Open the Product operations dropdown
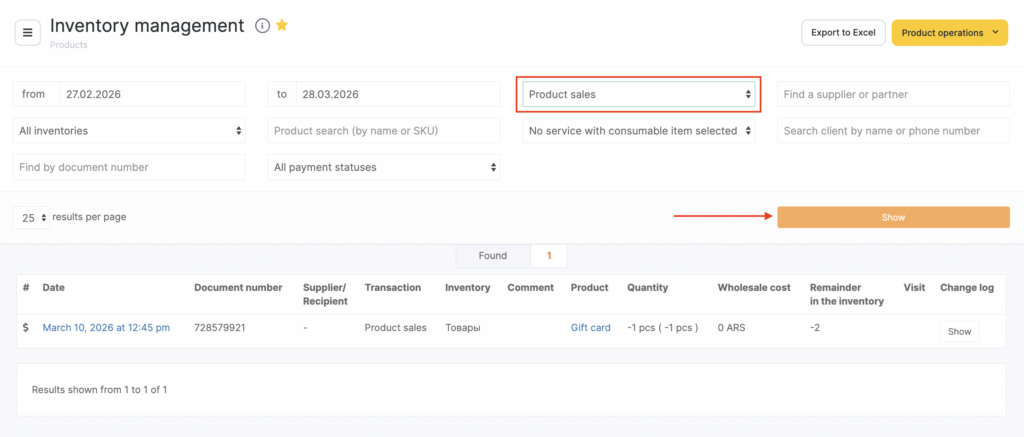Viewport: 1024px width, 437px height. pos(949,32)
